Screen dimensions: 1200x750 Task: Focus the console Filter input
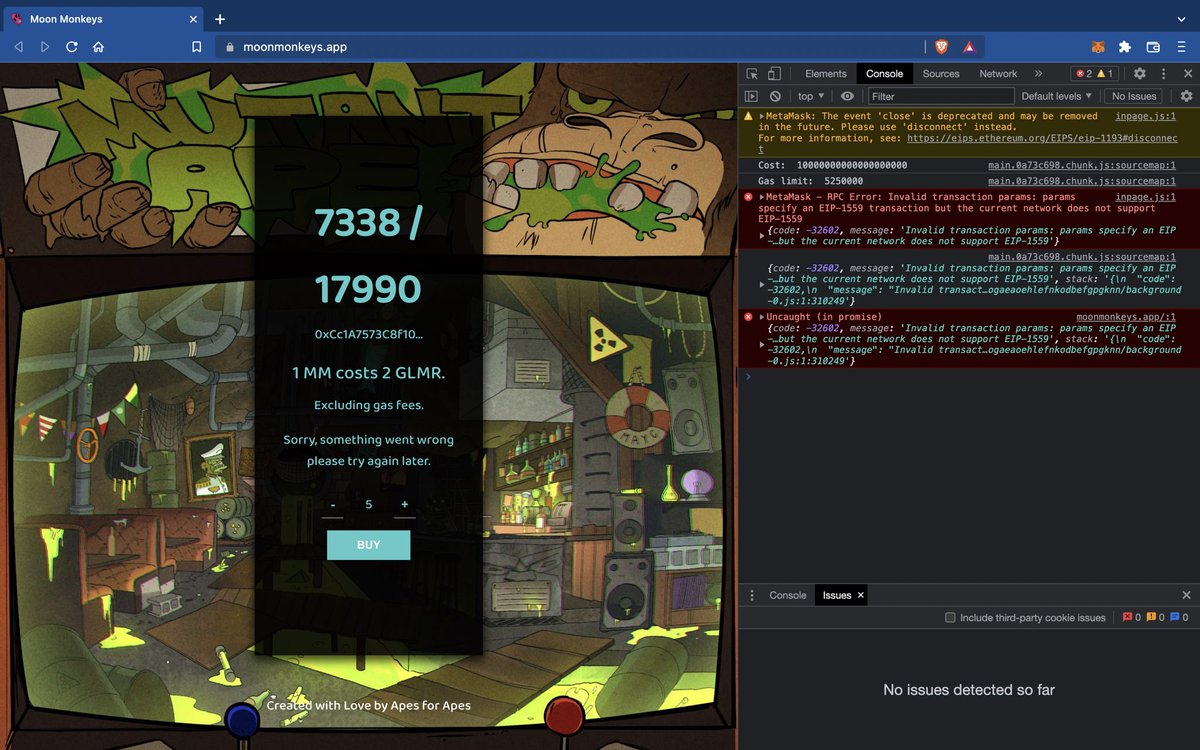[940, 96]
